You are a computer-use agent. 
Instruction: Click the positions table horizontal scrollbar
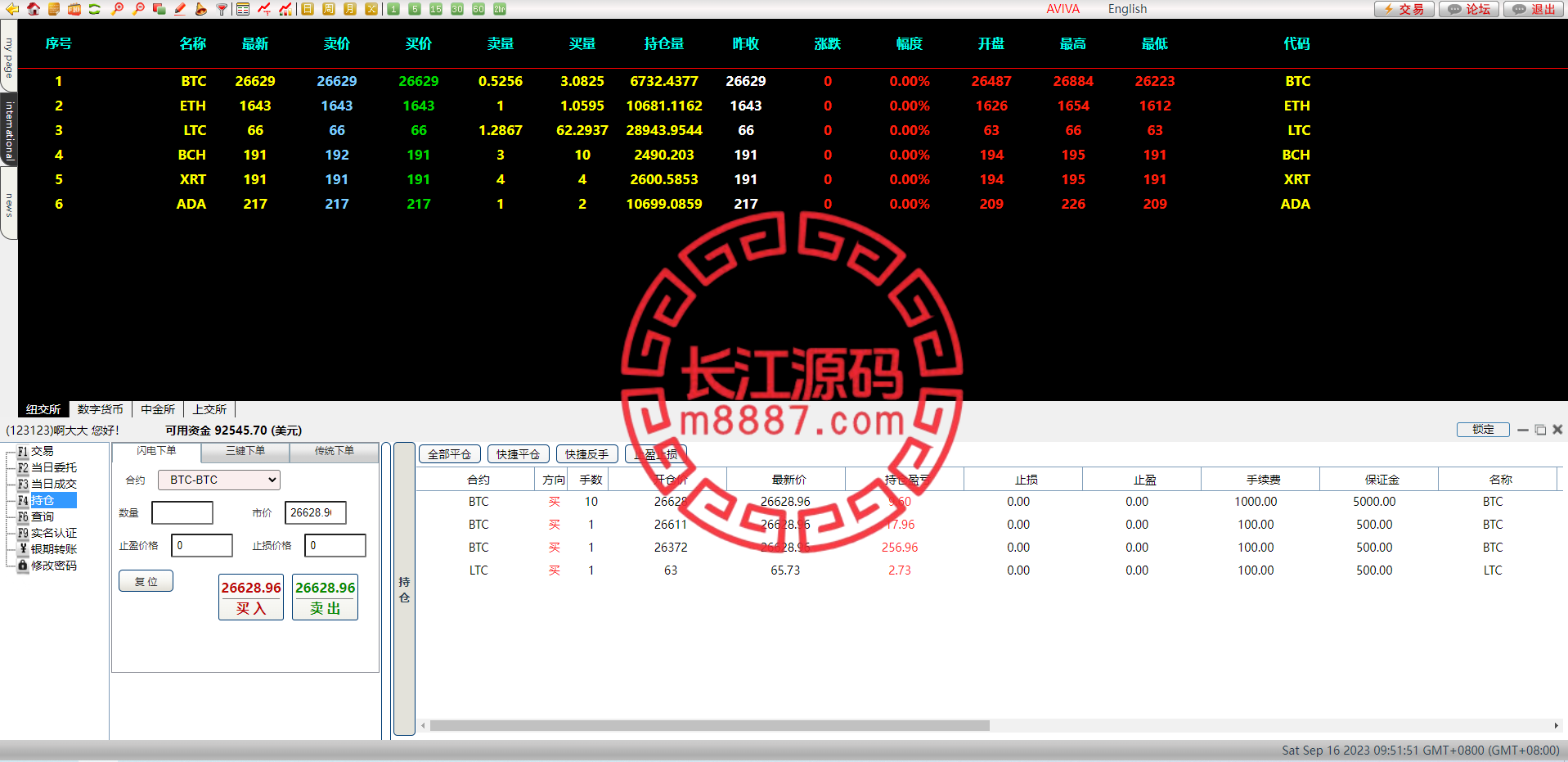point(709,725)
